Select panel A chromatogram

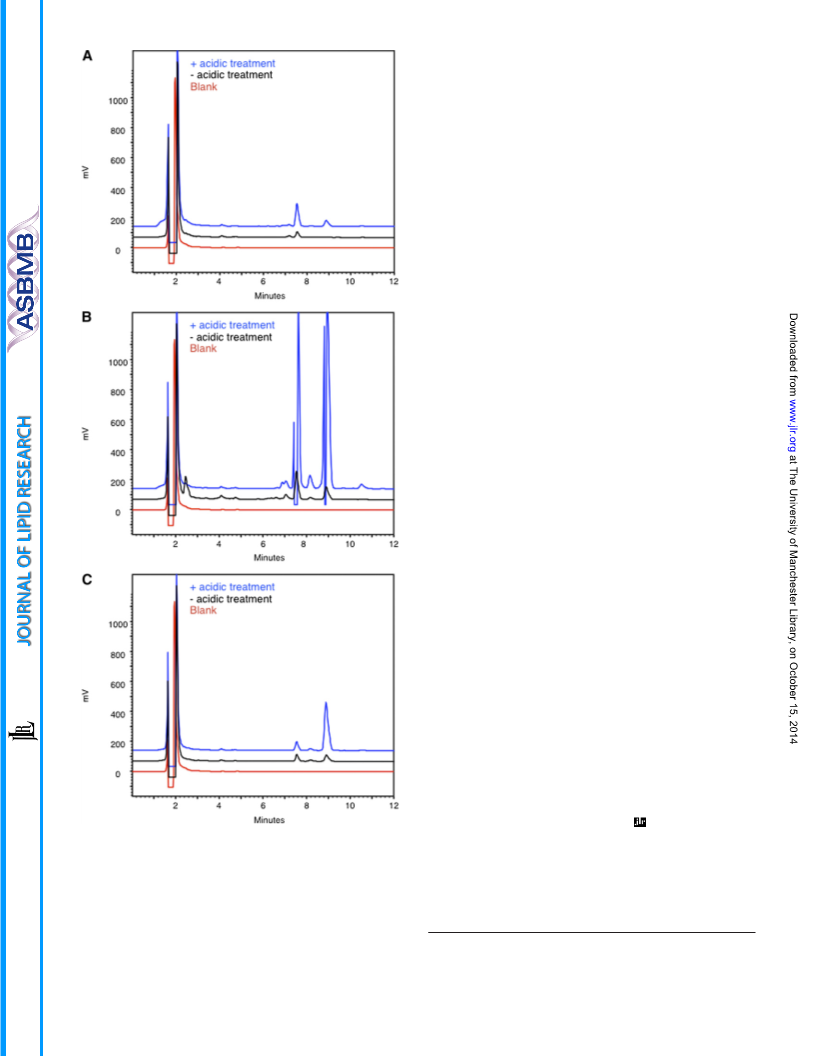pos(263,161)
